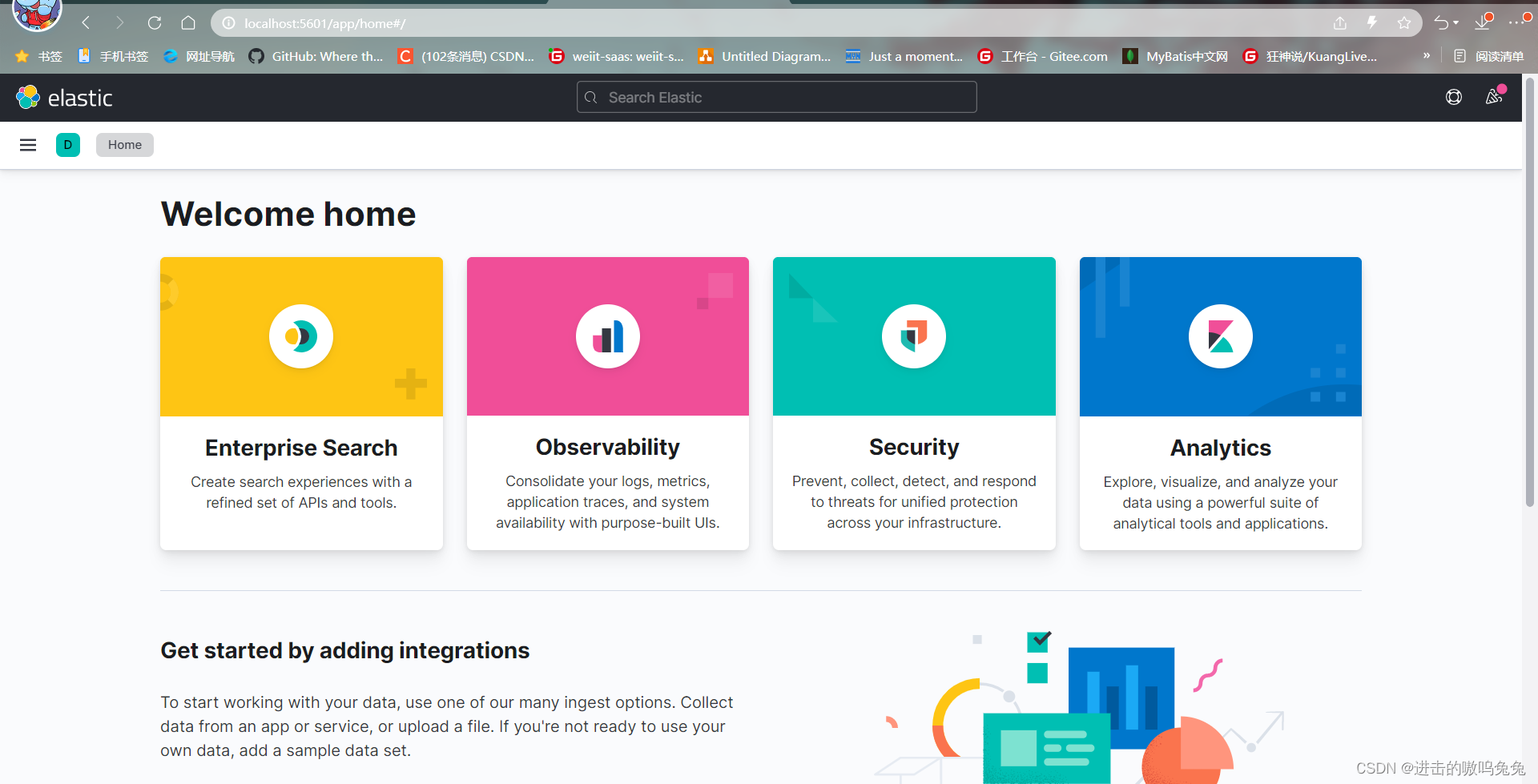Click the Enterprise Search card logo
The height and width of the screenshot is (784, 1538).
(x=301, y=336)
